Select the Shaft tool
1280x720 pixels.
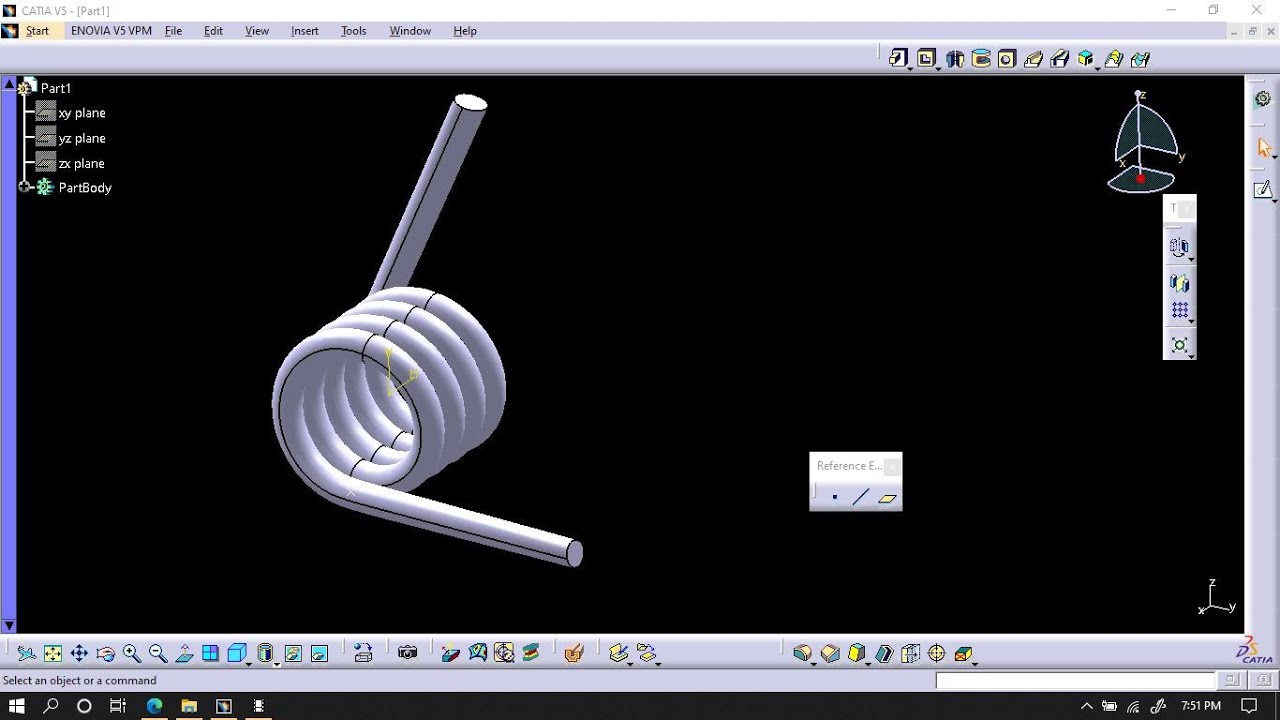(955, 59)
